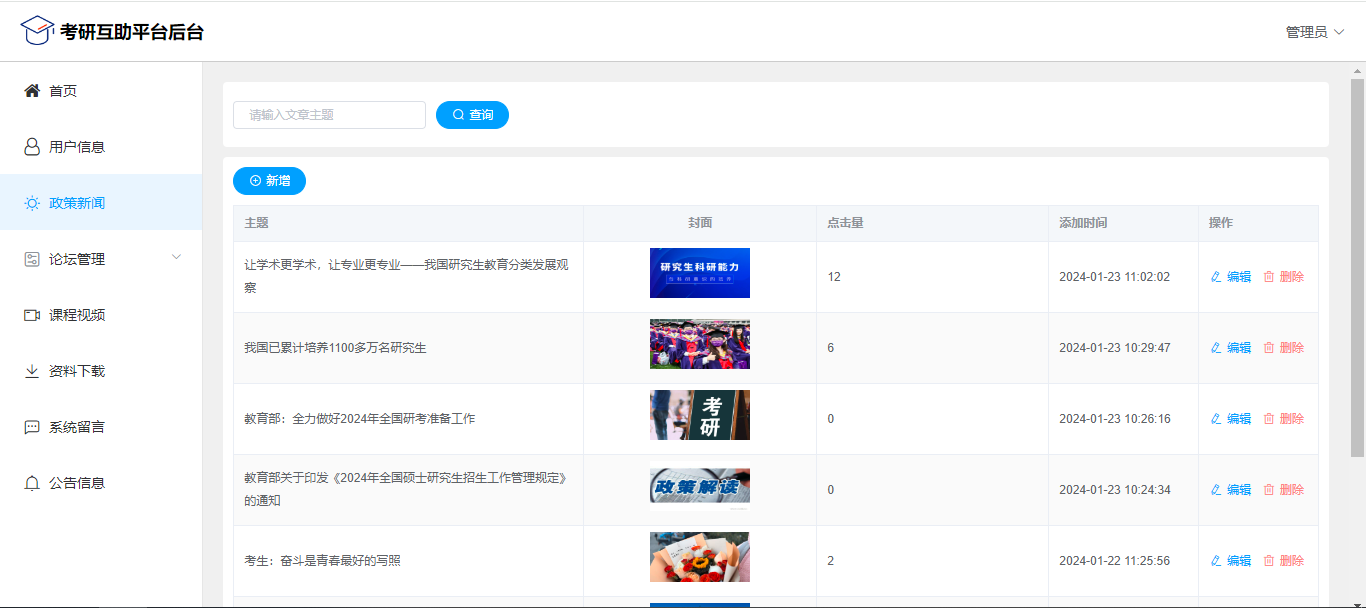Click the 新增 add button
The height and width of the screenshot is (608, 1366).
[269, 181]
